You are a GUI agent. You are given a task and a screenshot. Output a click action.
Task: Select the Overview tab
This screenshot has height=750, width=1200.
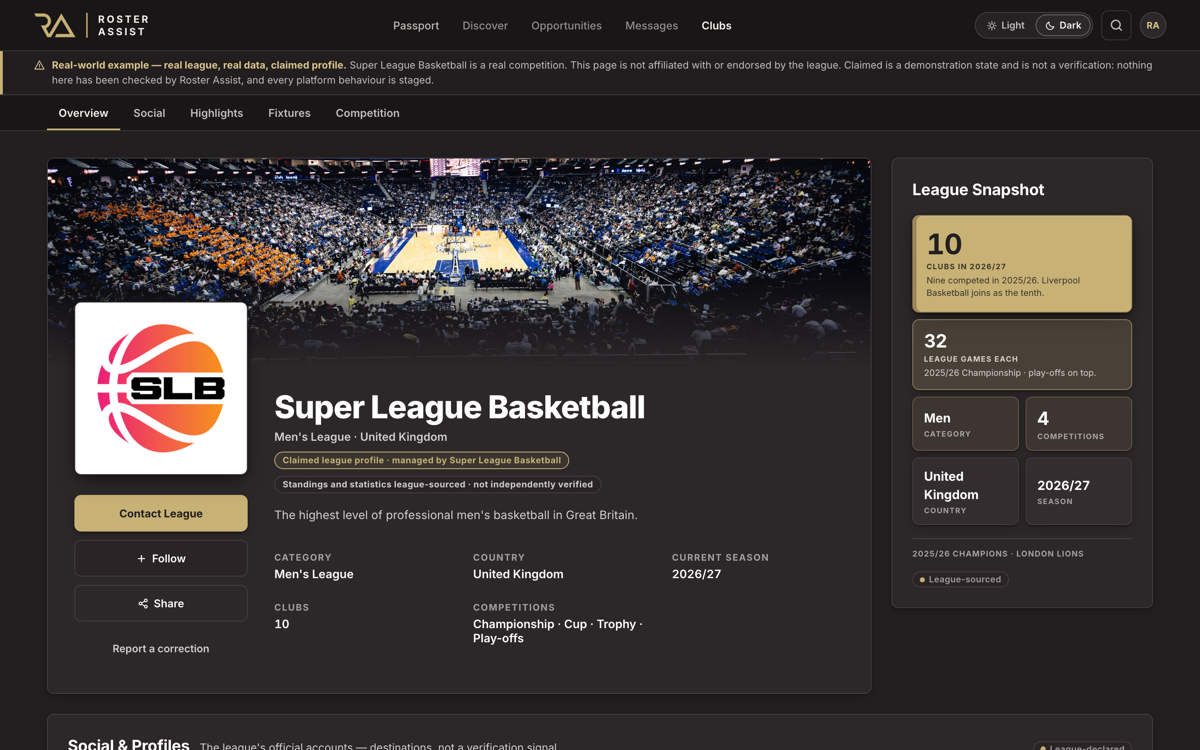(x=83, y=113)
